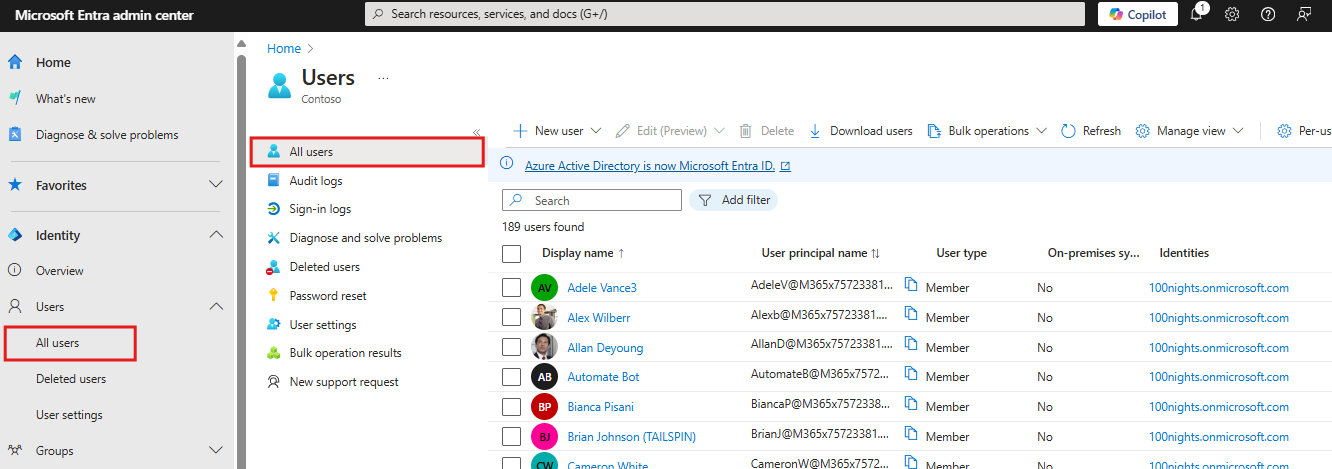The image size is (1332, 469).
Task: Select the checkbox for Automate Bot
Action: point(511,377)
